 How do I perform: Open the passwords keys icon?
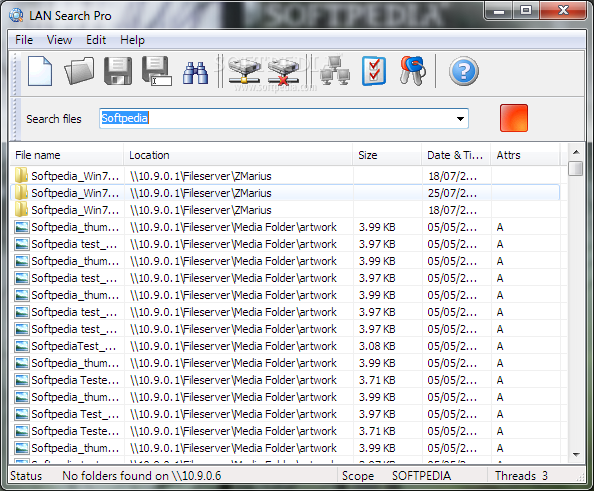pos(413,71)
